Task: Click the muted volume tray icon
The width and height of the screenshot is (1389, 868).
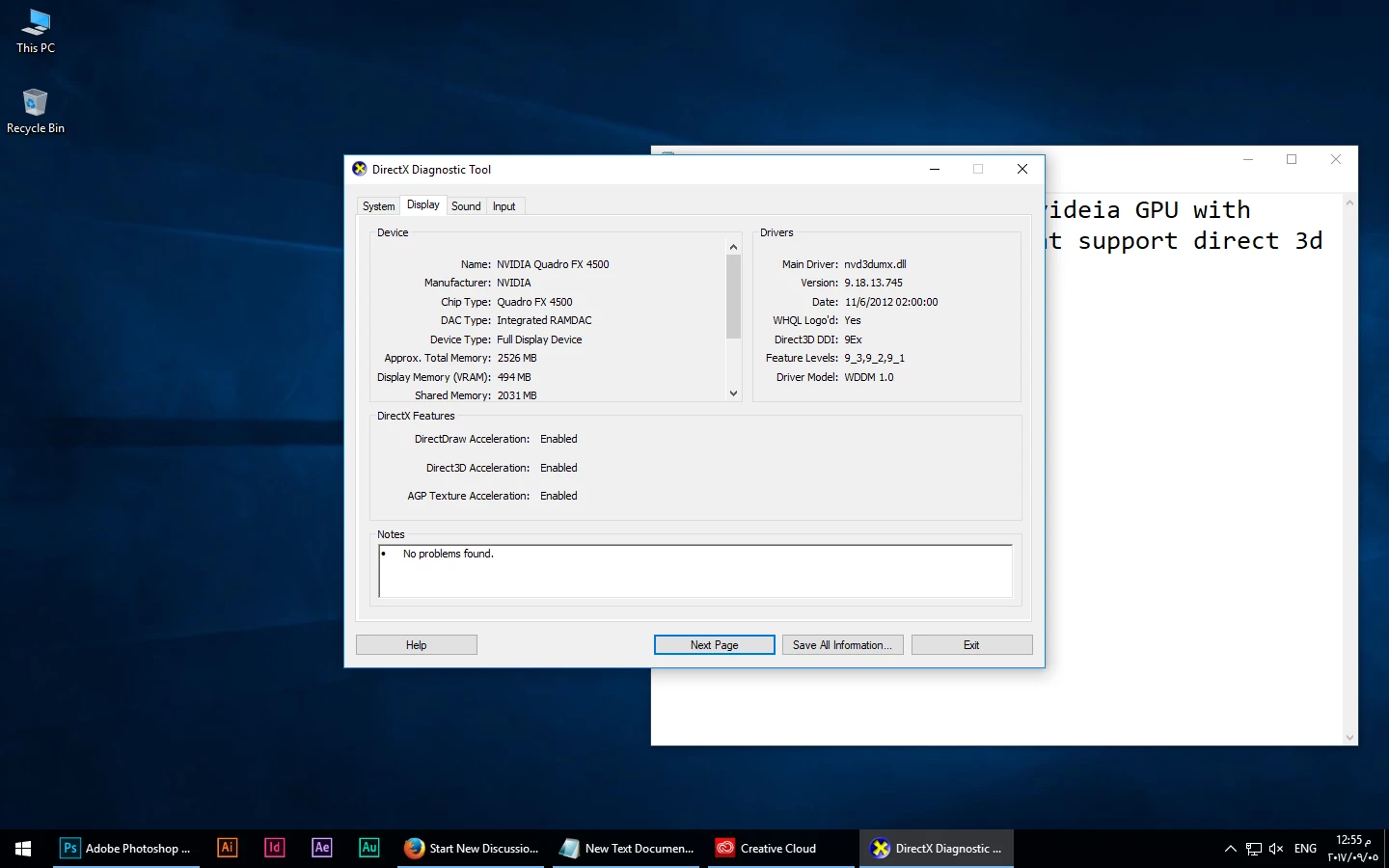Action: (1276, 849)
